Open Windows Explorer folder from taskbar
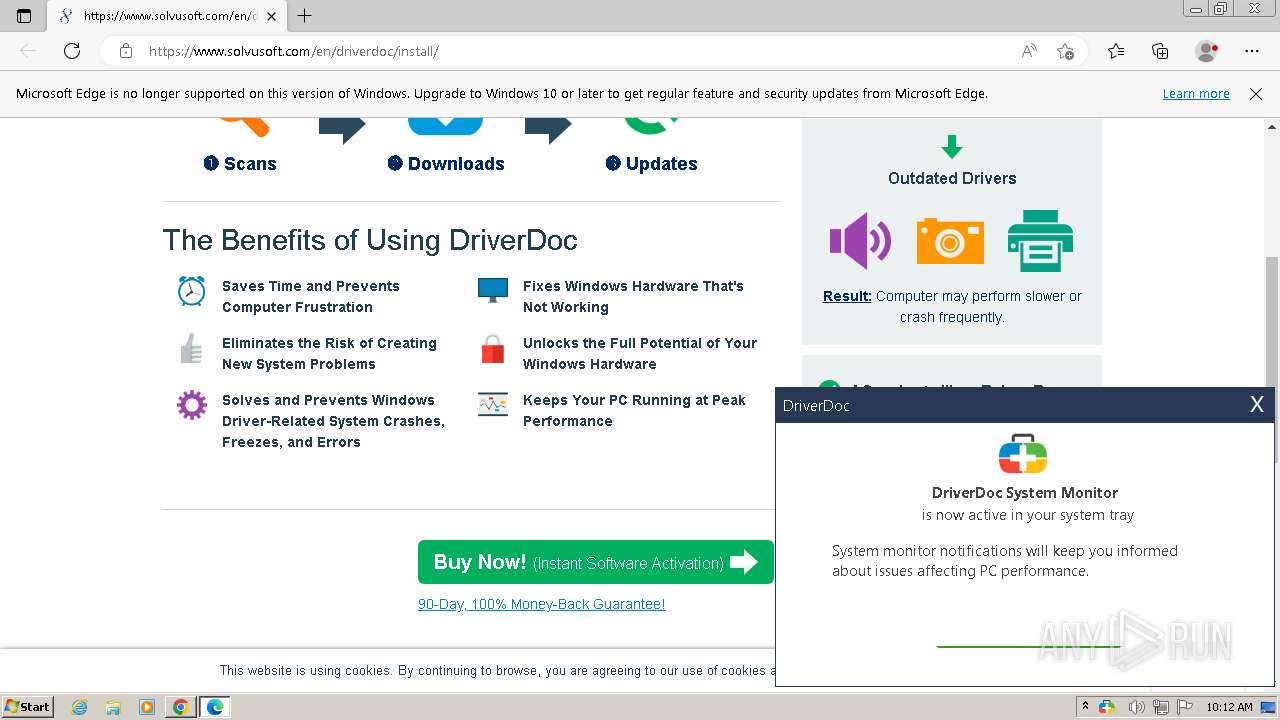The image size is (1280, 720). pos(113,707)
